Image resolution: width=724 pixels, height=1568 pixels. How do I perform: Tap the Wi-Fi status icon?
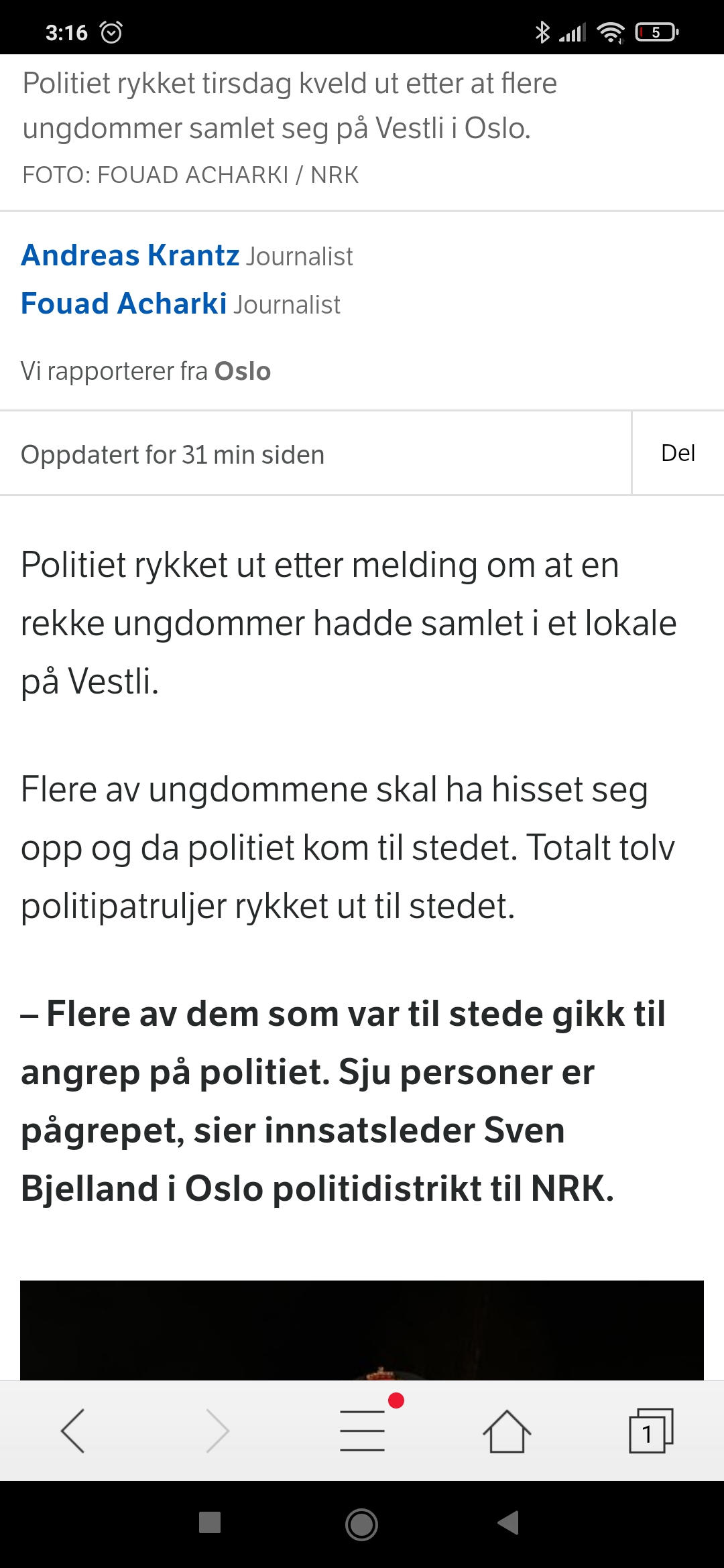(x=610, y=32)
